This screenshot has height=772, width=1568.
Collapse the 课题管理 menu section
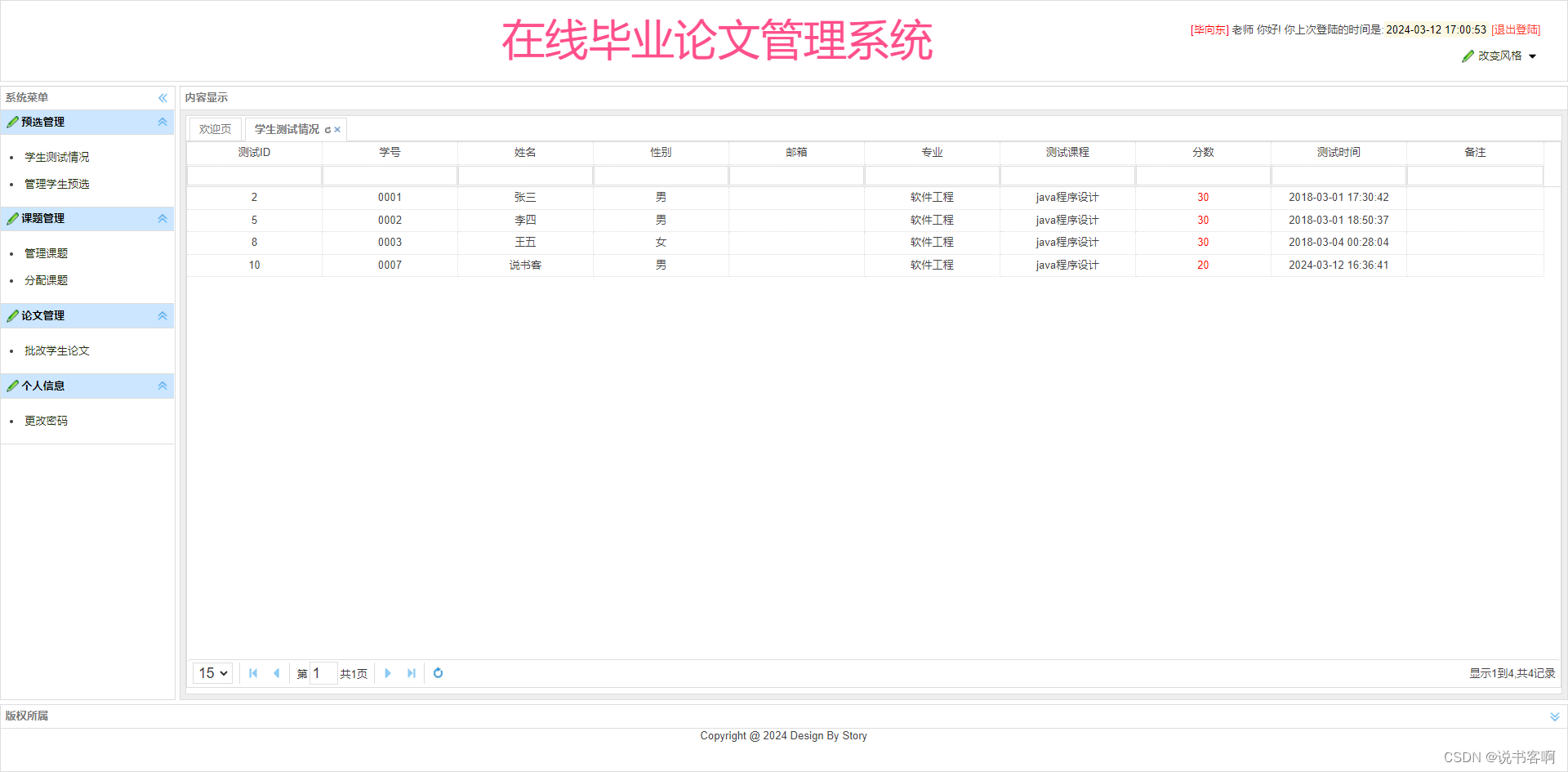[x=163, y=218]
